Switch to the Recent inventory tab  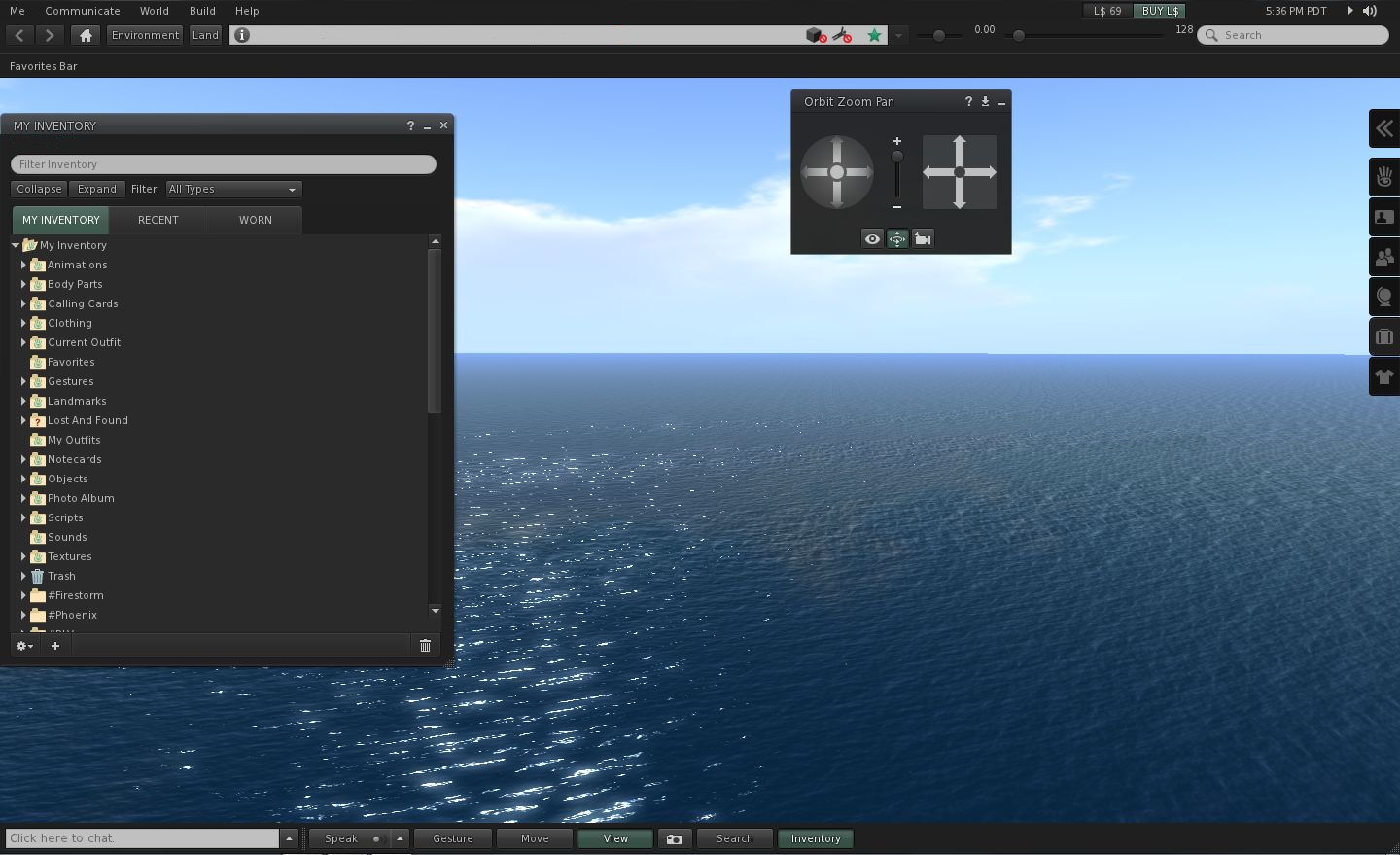click(157, 220)
